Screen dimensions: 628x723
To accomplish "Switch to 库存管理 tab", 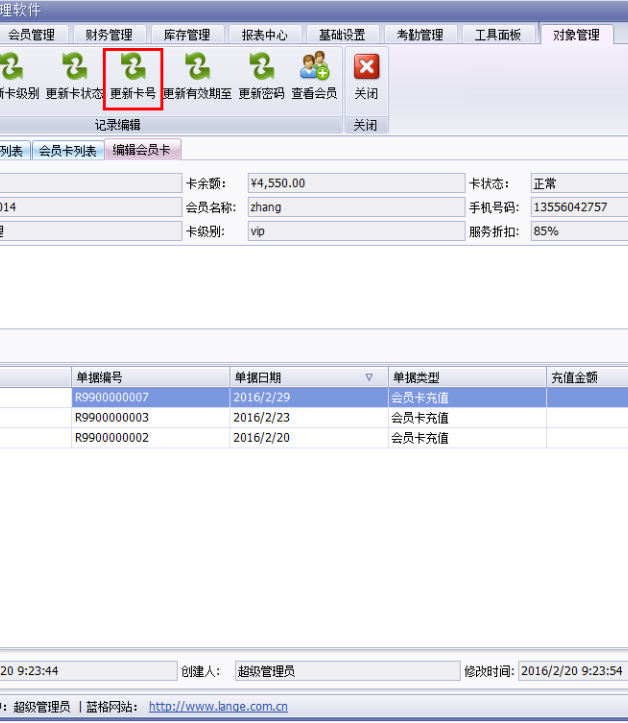I will click(x=187, y=35).
